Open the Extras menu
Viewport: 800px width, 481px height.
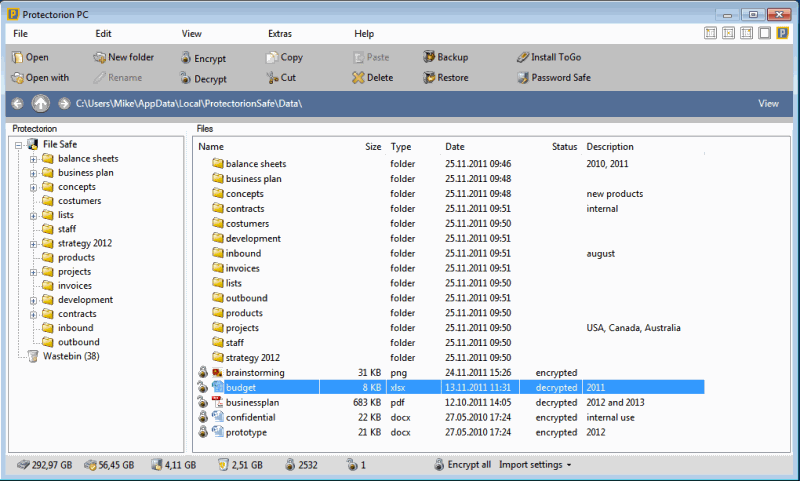(280, 34)
